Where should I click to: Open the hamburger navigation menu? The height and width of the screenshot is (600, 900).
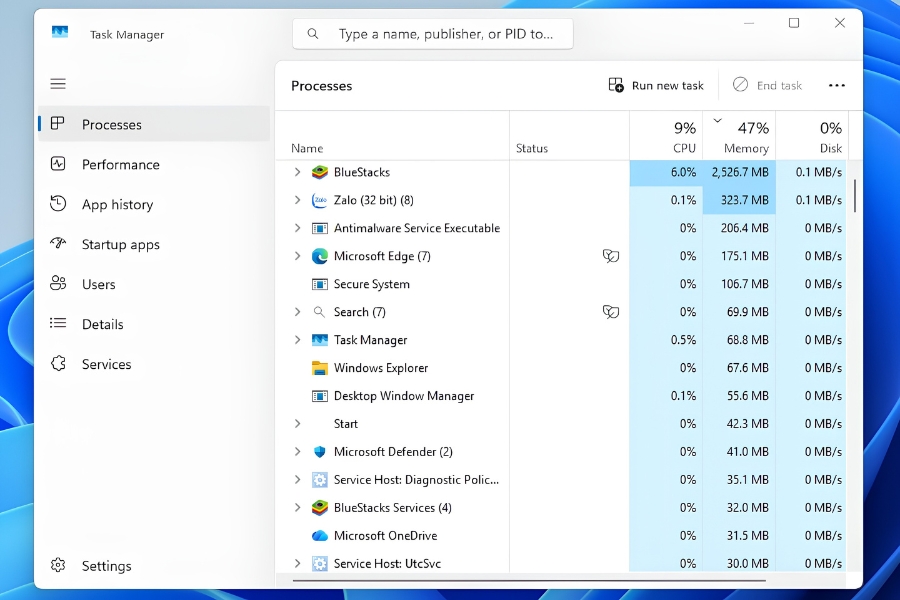(58, 84)
